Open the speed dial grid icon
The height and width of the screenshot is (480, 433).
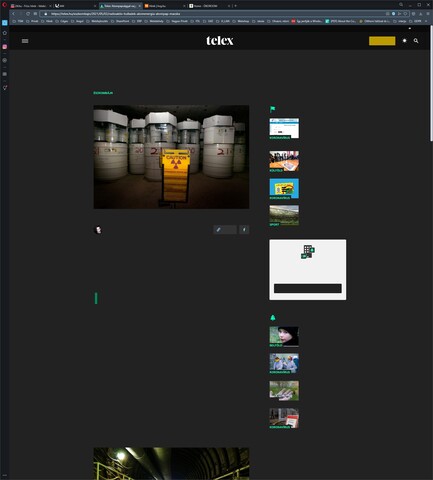pyautogui.click(x=35, y=14)
